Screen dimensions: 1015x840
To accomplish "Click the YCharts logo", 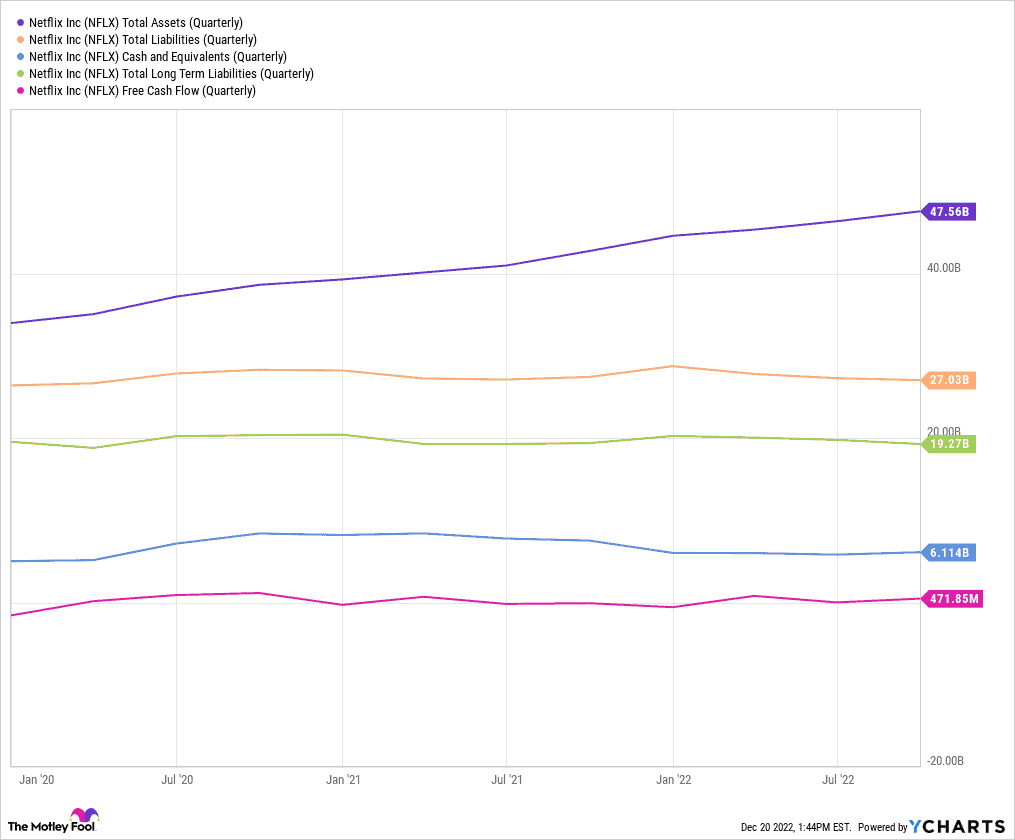I will tap(957, 826).
